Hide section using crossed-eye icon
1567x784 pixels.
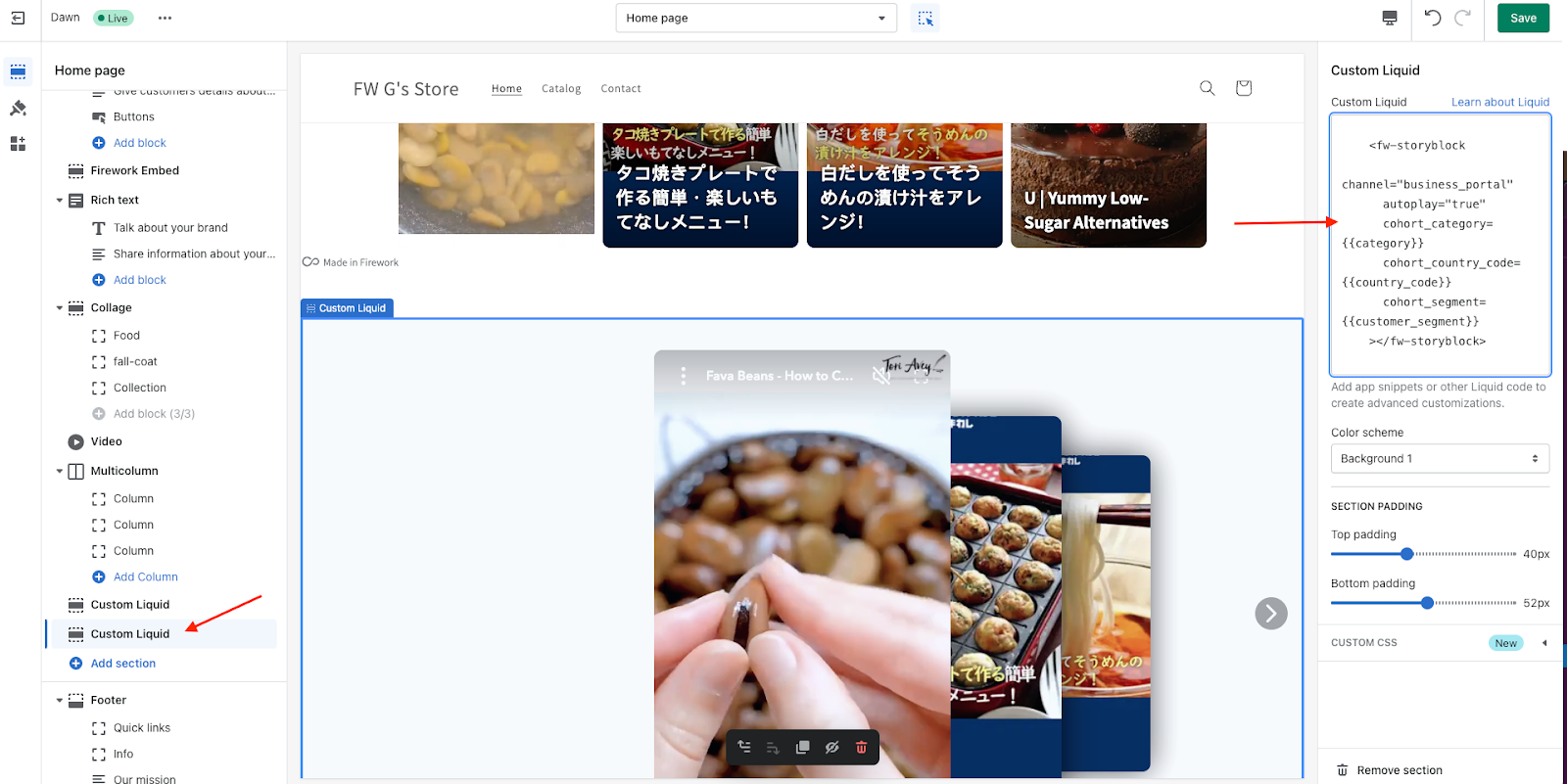pyautogui.click(x=832, y=747)
